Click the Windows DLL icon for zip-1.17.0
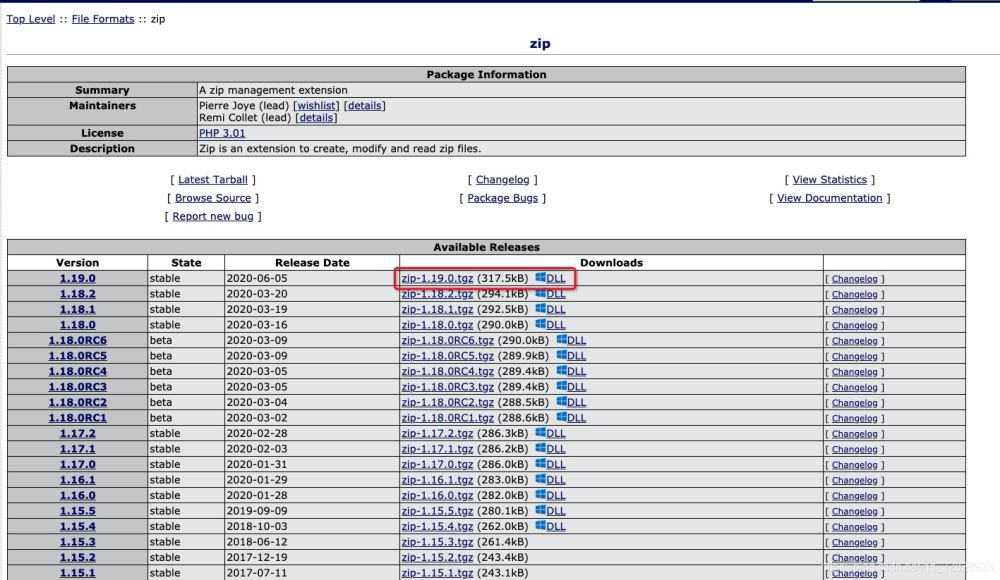This screenshot has width=1000, height=580. pos(541,465)
